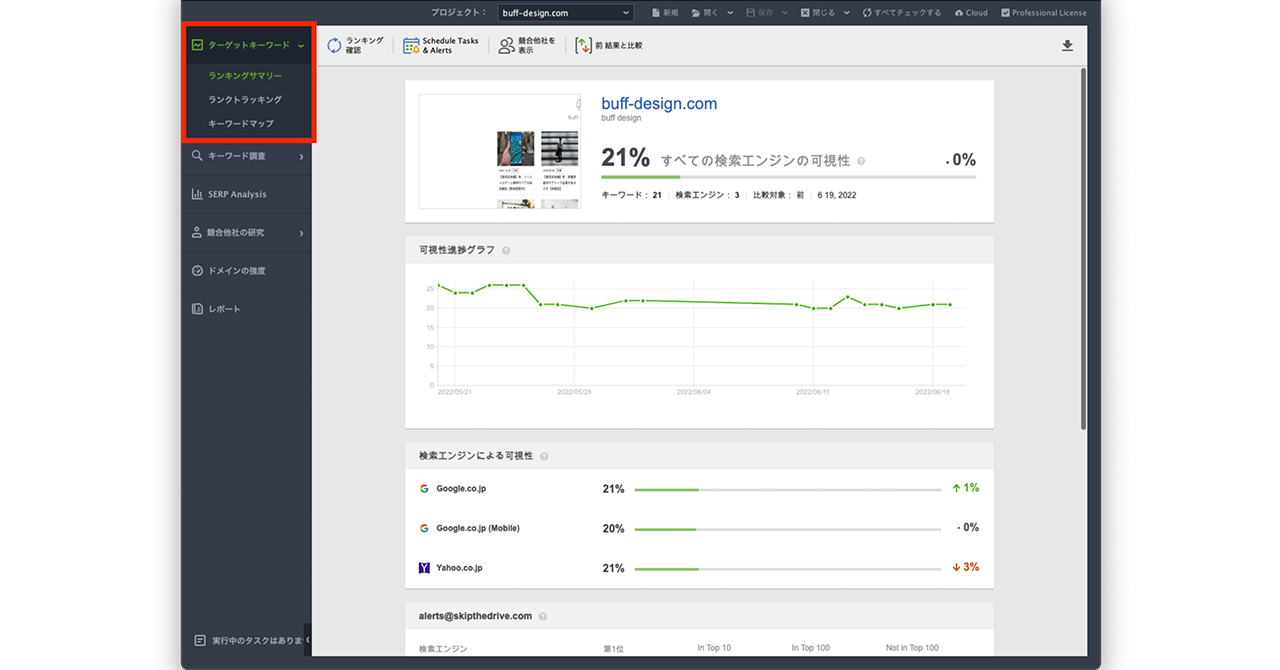Click the 前結果と比較 compare arrows icon
This screenshot has width=1280, height=670.
click(x=583, y=45)
